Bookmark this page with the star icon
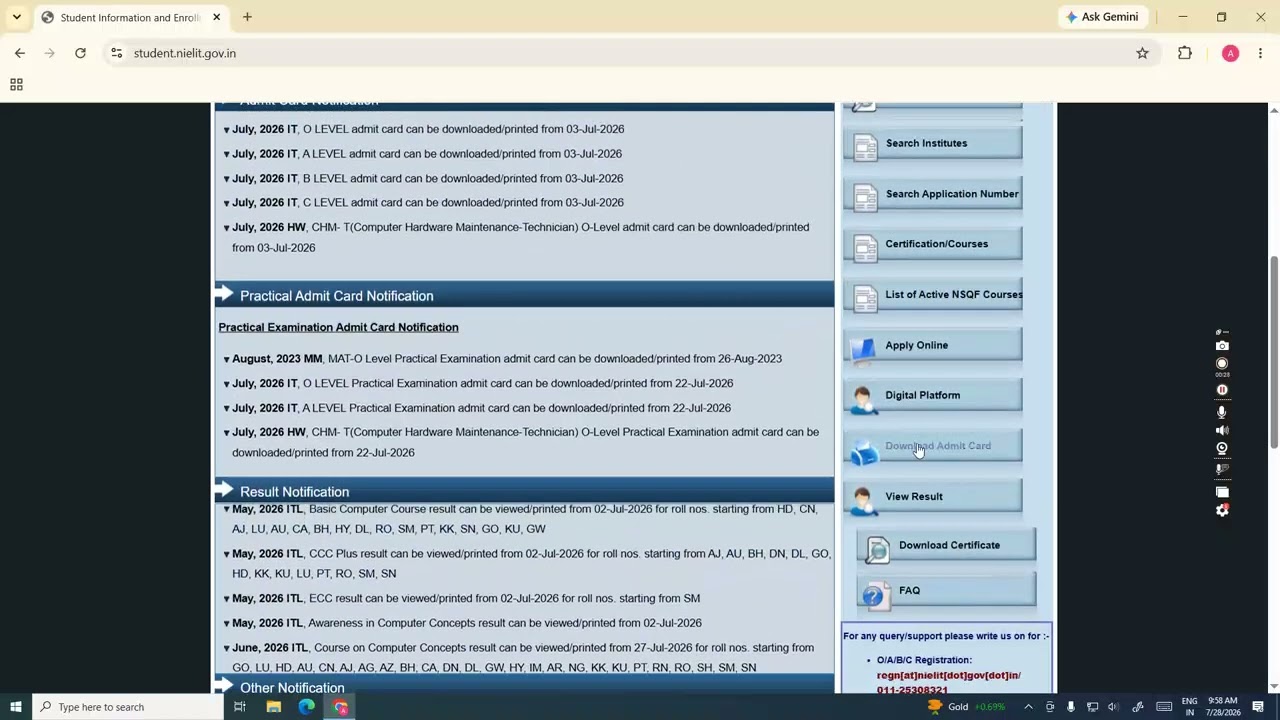Image resolution: width=1280 pixels, height=720 pixels. coord(1142,53)
